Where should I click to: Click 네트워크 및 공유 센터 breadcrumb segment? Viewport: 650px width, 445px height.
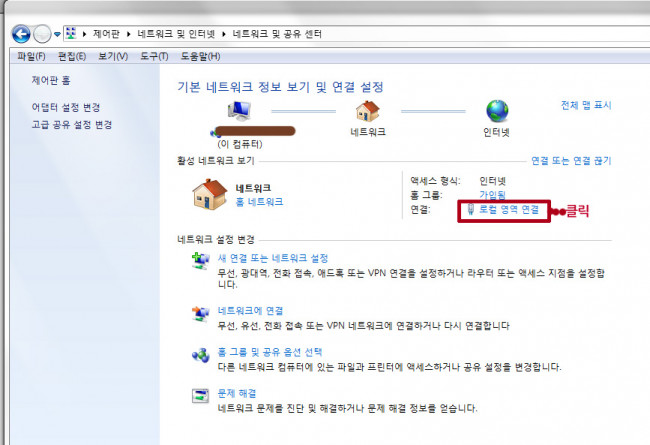pyautogui.click(x=277, y=34)
